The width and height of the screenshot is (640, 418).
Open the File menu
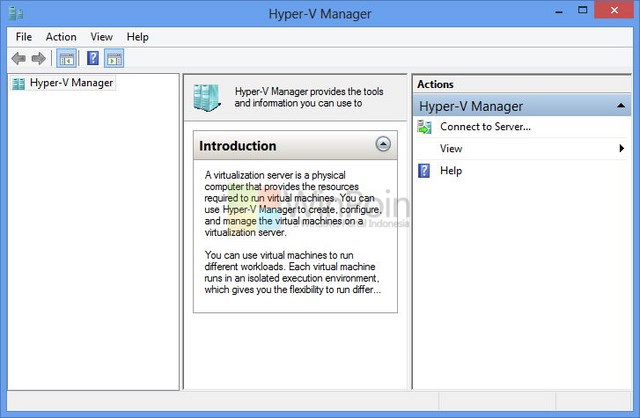coord(24,37)
